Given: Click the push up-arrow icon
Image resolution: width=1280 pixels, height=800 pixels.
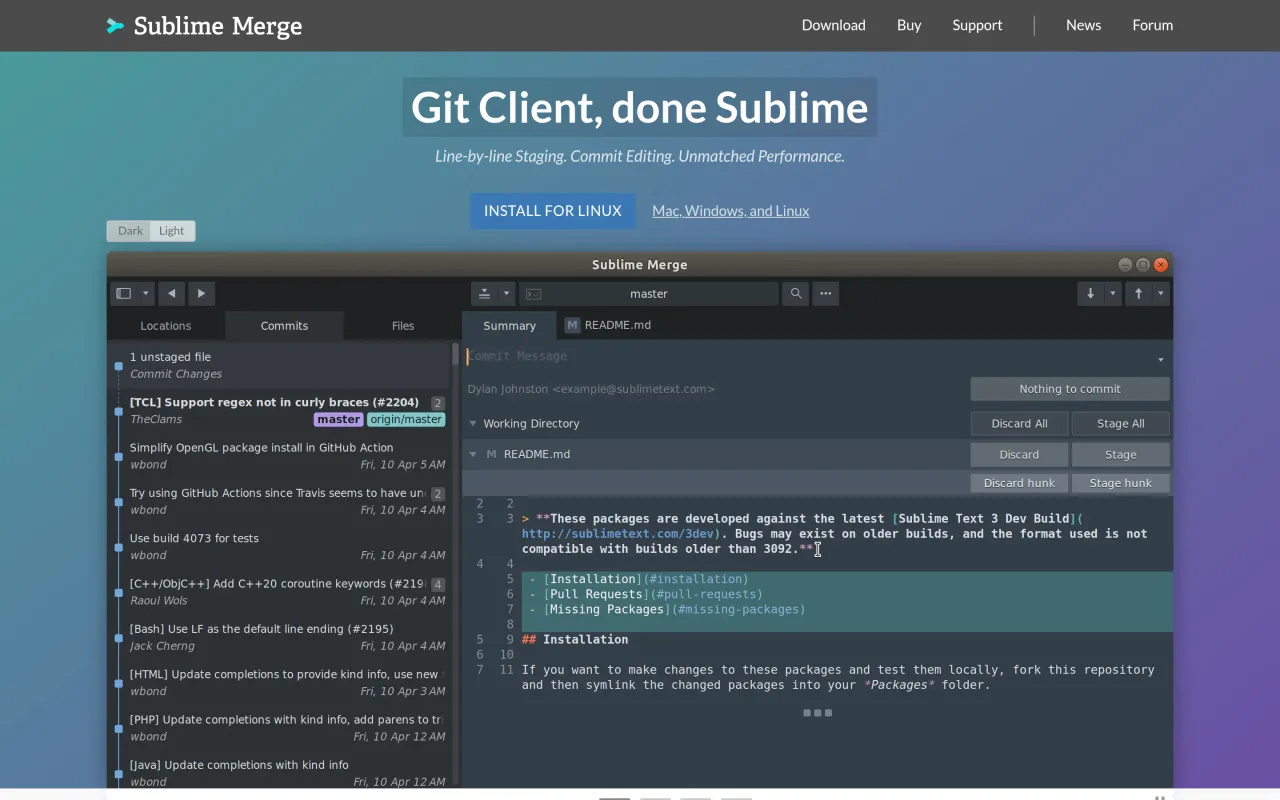Looking at the screenshot, I should 1138,294.
